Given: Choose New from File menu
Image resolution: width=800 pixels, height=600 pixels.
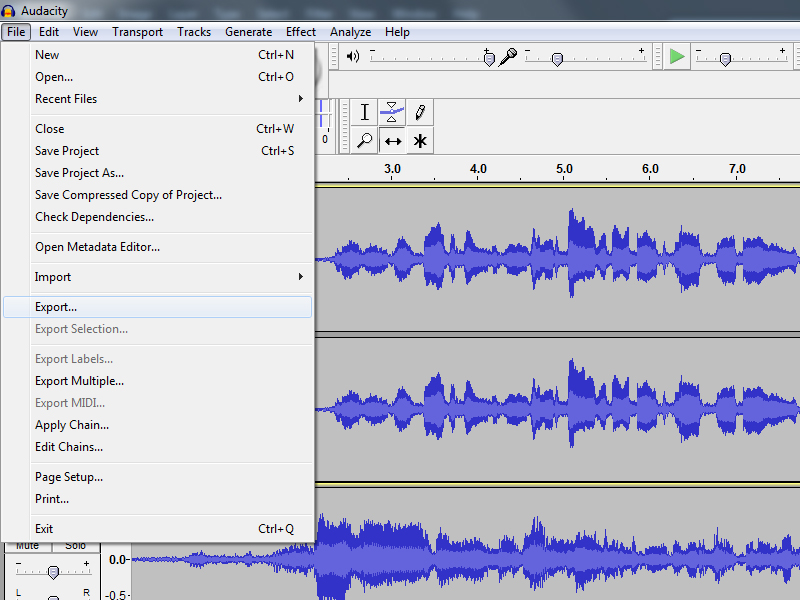Looking at the screenshot, I should click(x=158, y=55).
